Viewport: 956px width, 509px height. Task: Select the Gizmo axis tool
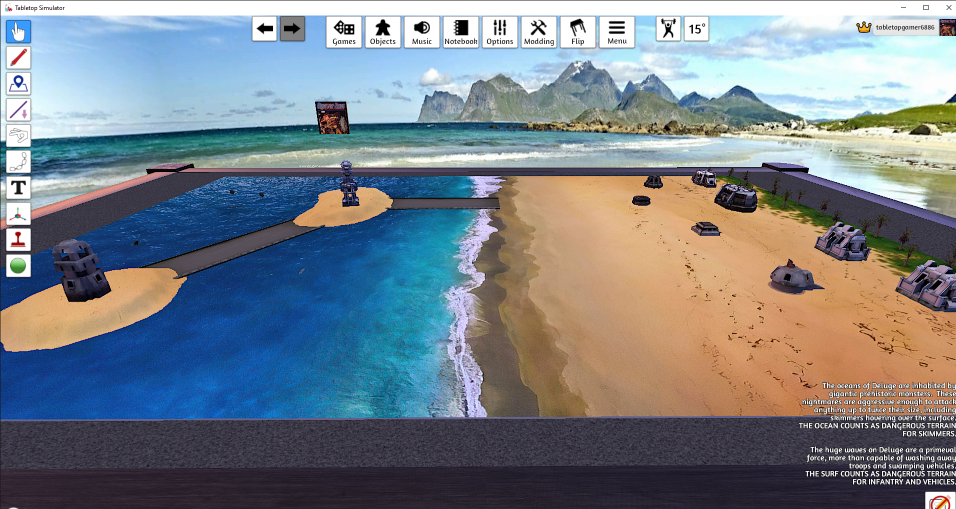(18, 214)
